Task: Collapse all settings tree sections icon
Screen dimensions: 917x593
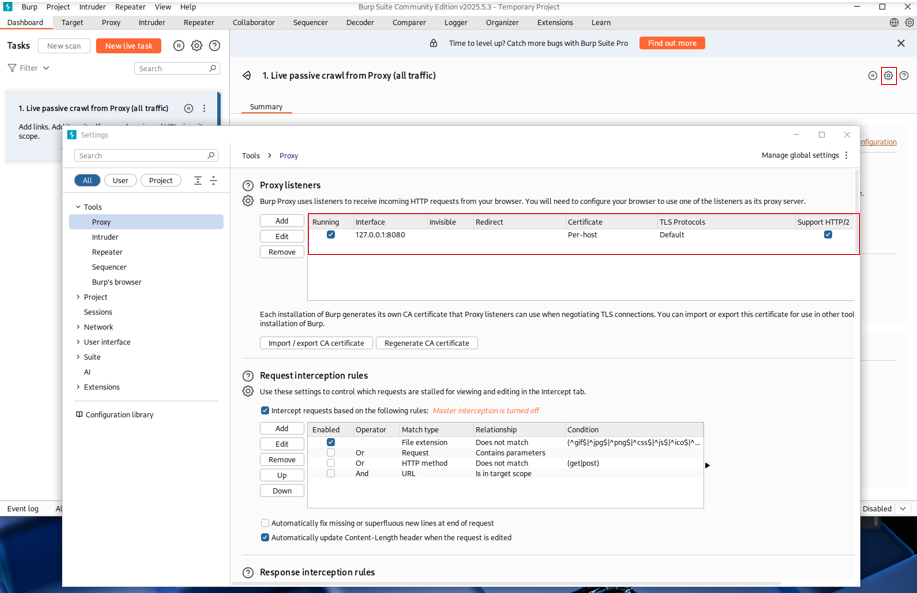Action: coord(213,181)
